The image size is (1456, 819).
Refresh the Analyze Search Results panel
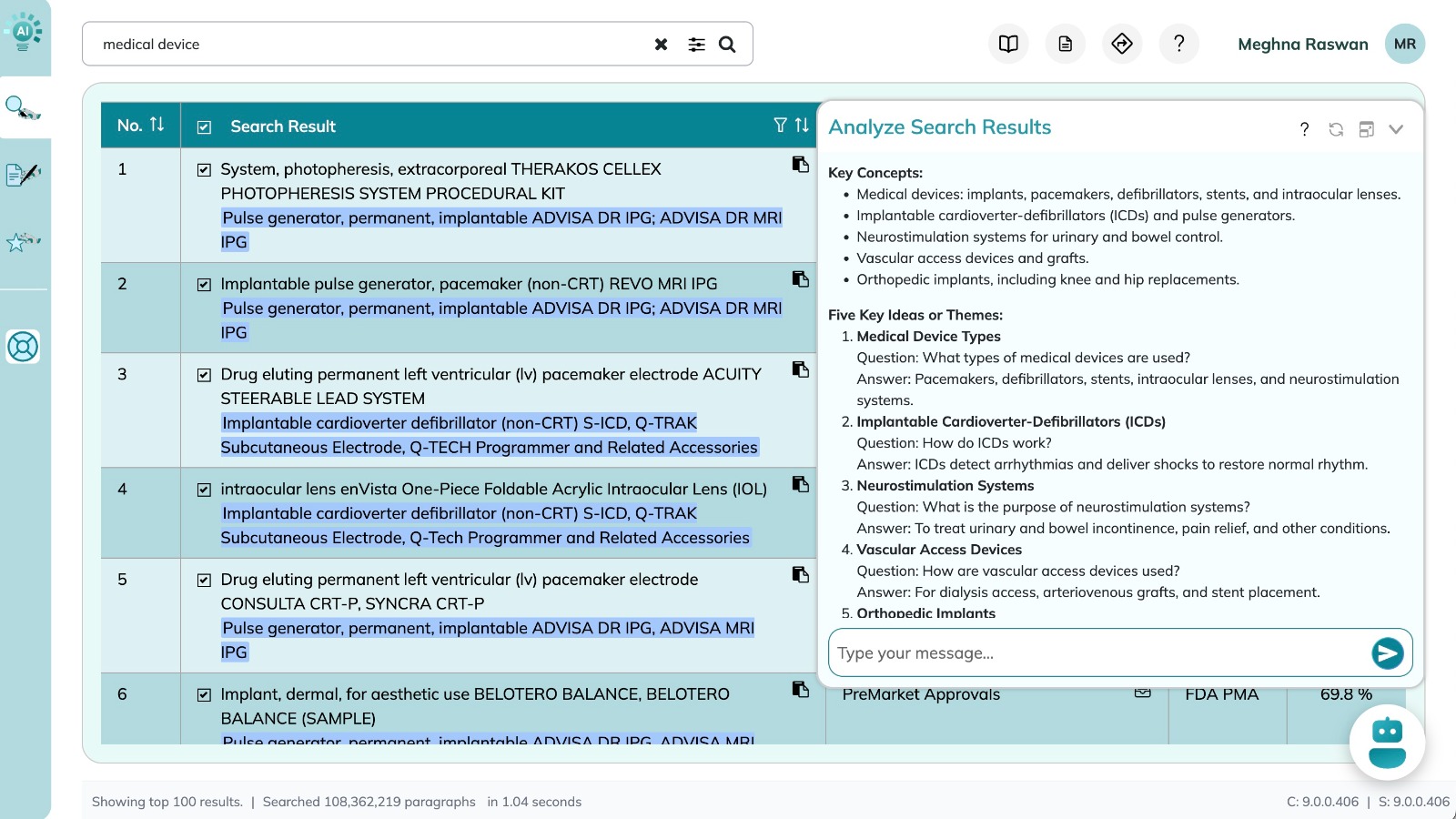1335,129
